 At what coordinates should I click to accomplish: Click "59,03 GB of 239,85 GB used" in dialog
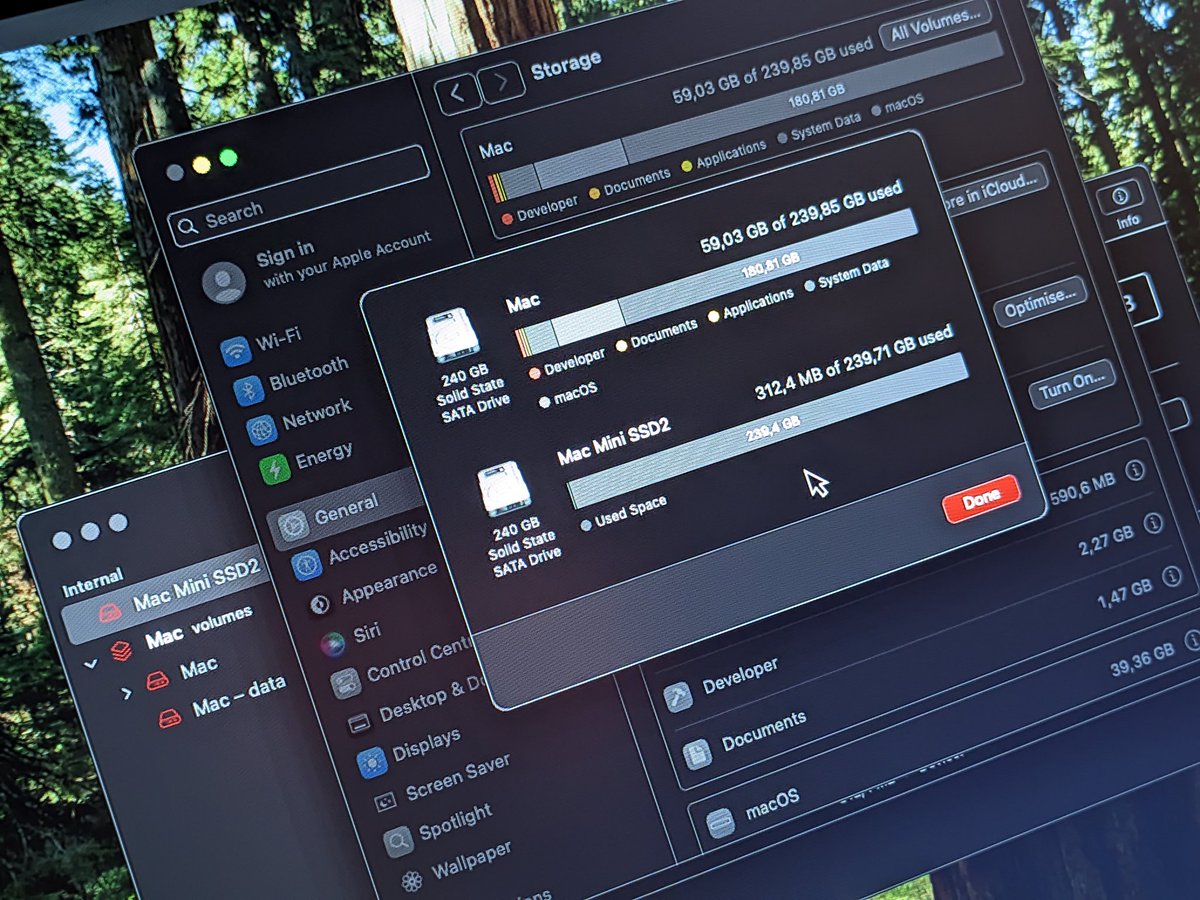tap(801, 218)
